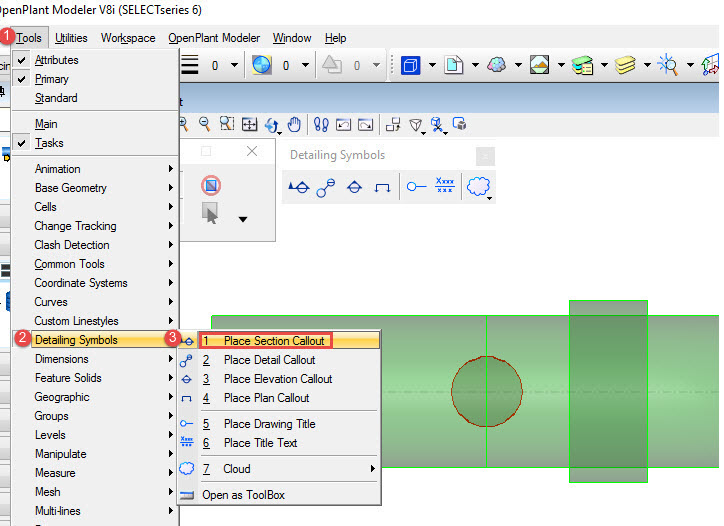Choose Place Title Text

coord(279,442)
